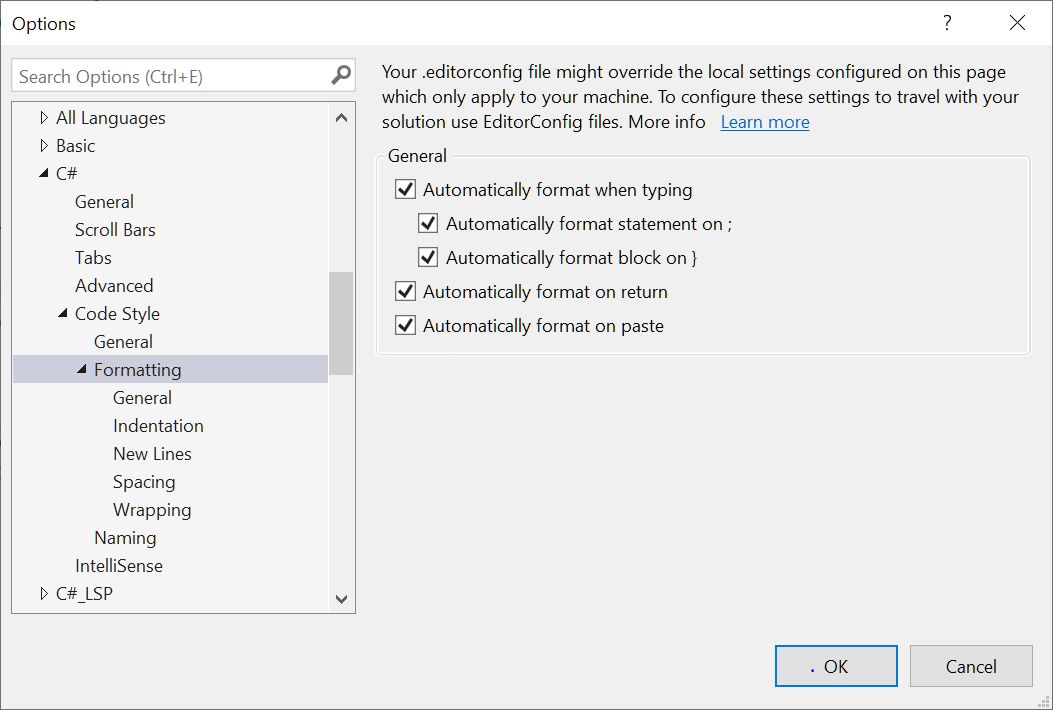1053x710 pixels.
Task: Click the search magnifier icon
Action: [341, 75]
